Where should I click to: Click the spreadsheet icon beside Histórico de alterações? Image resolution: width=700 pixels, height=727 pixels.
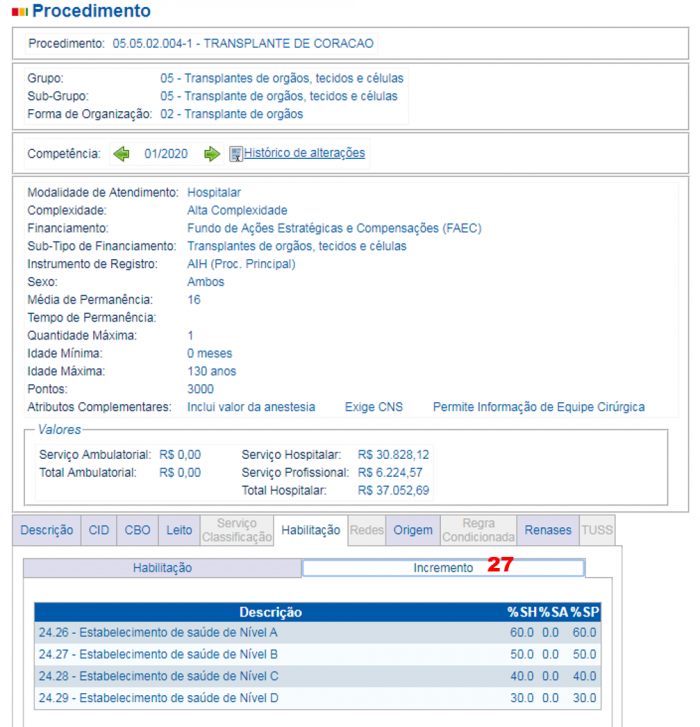coord(236,154)
